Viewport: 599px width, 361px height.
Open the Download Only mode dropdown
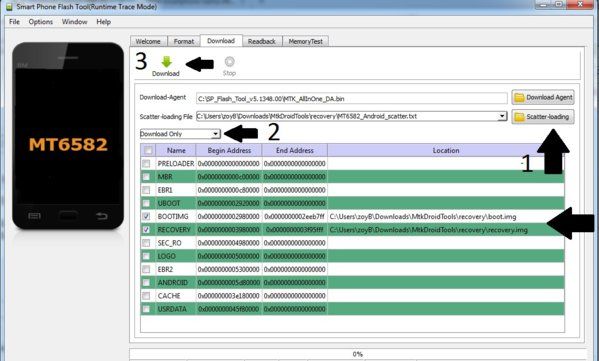[216, 134]
